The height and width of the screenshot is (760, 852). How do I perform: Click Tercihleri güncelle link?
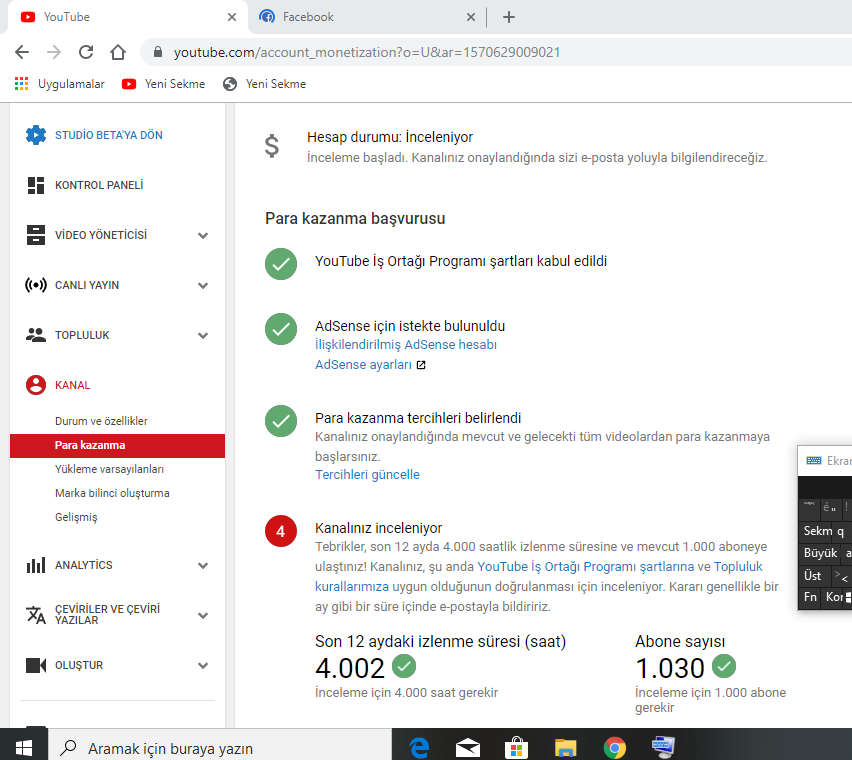pos(367,475)
